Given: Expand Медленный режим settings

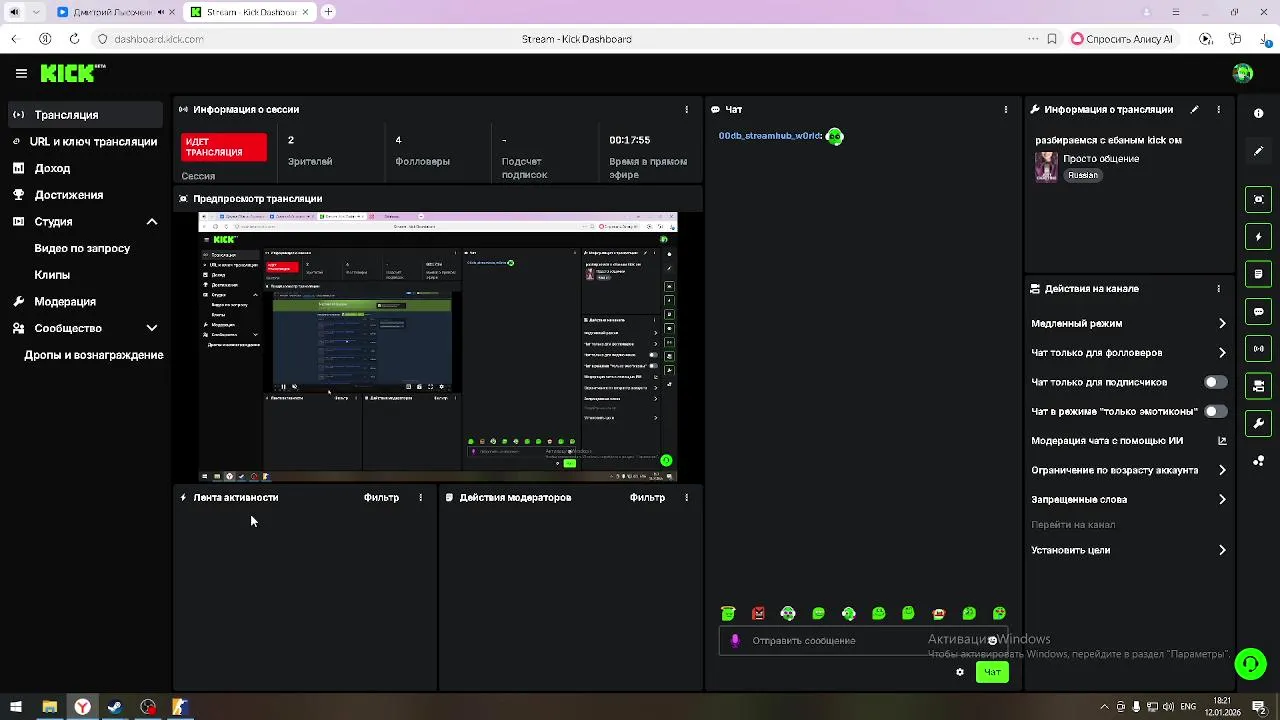Looking at the screenshot, I should point(1129,323).
